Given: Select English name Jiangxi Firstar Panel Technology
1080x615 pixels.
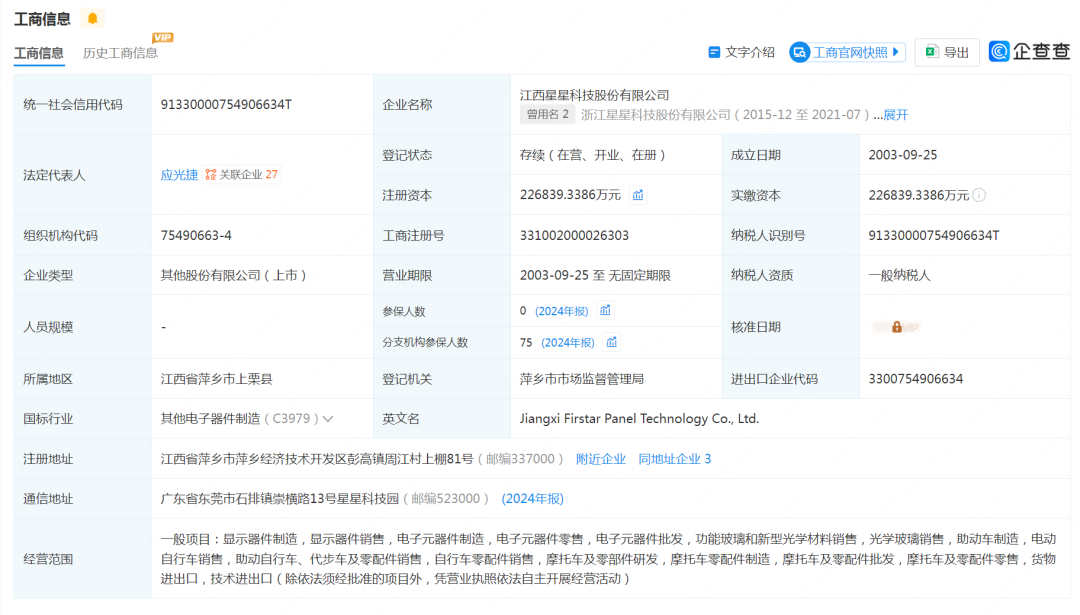Looking at the screenshot, I should coord(639,419).
